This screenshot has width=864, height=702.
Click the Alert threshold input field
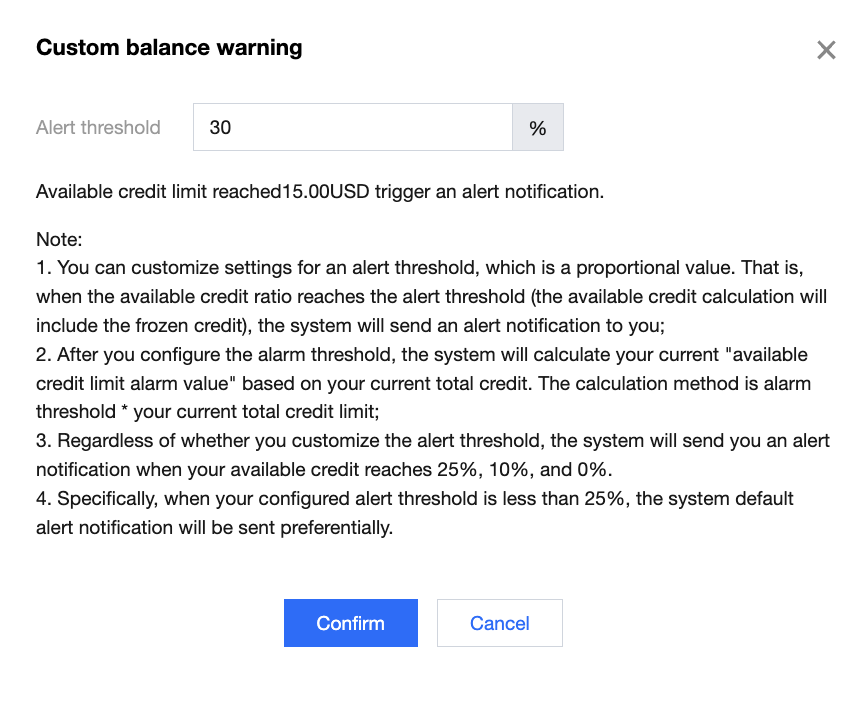[352, 128]
